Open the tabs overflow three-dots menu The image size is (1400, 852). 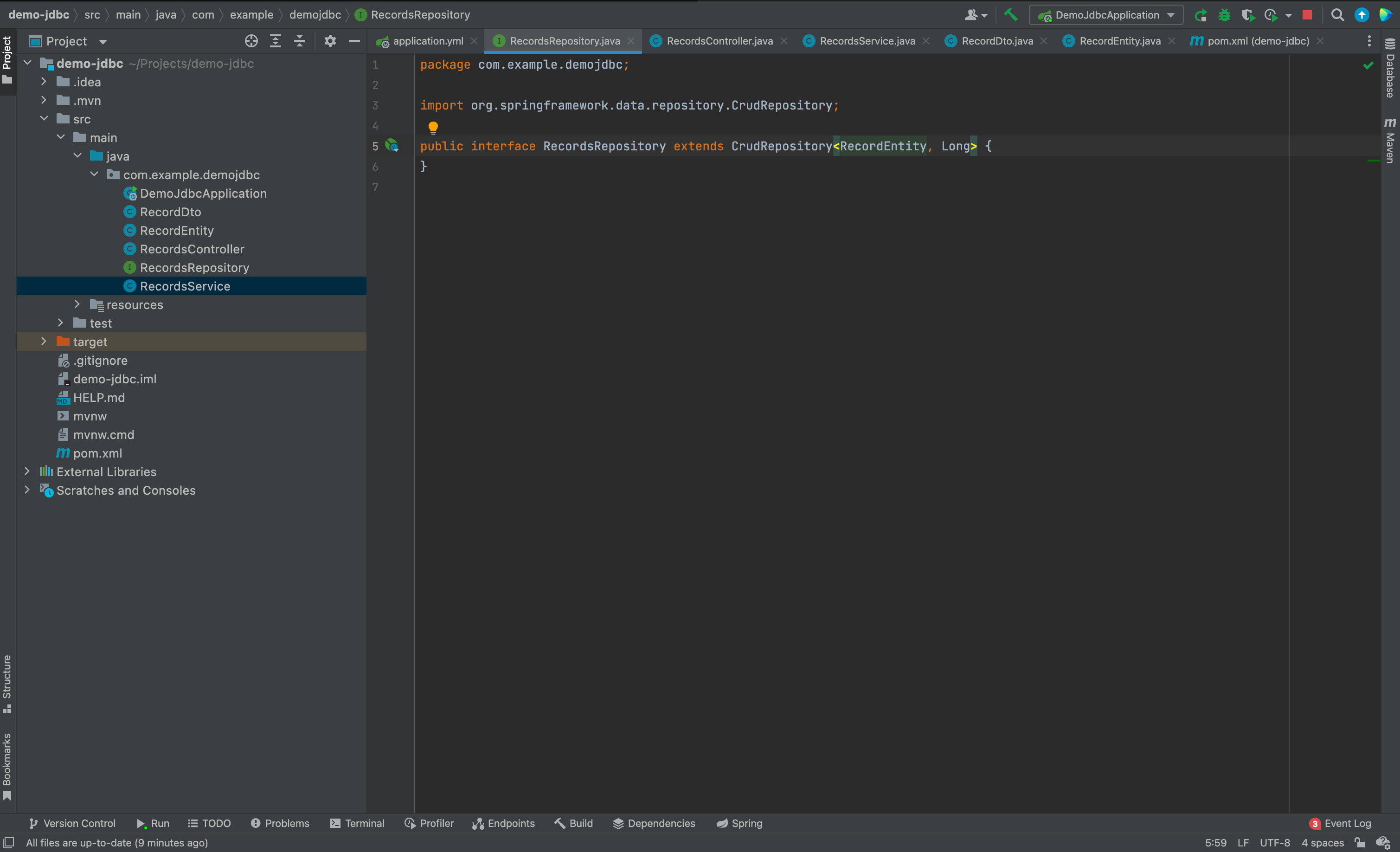(x=1369, y=41)
